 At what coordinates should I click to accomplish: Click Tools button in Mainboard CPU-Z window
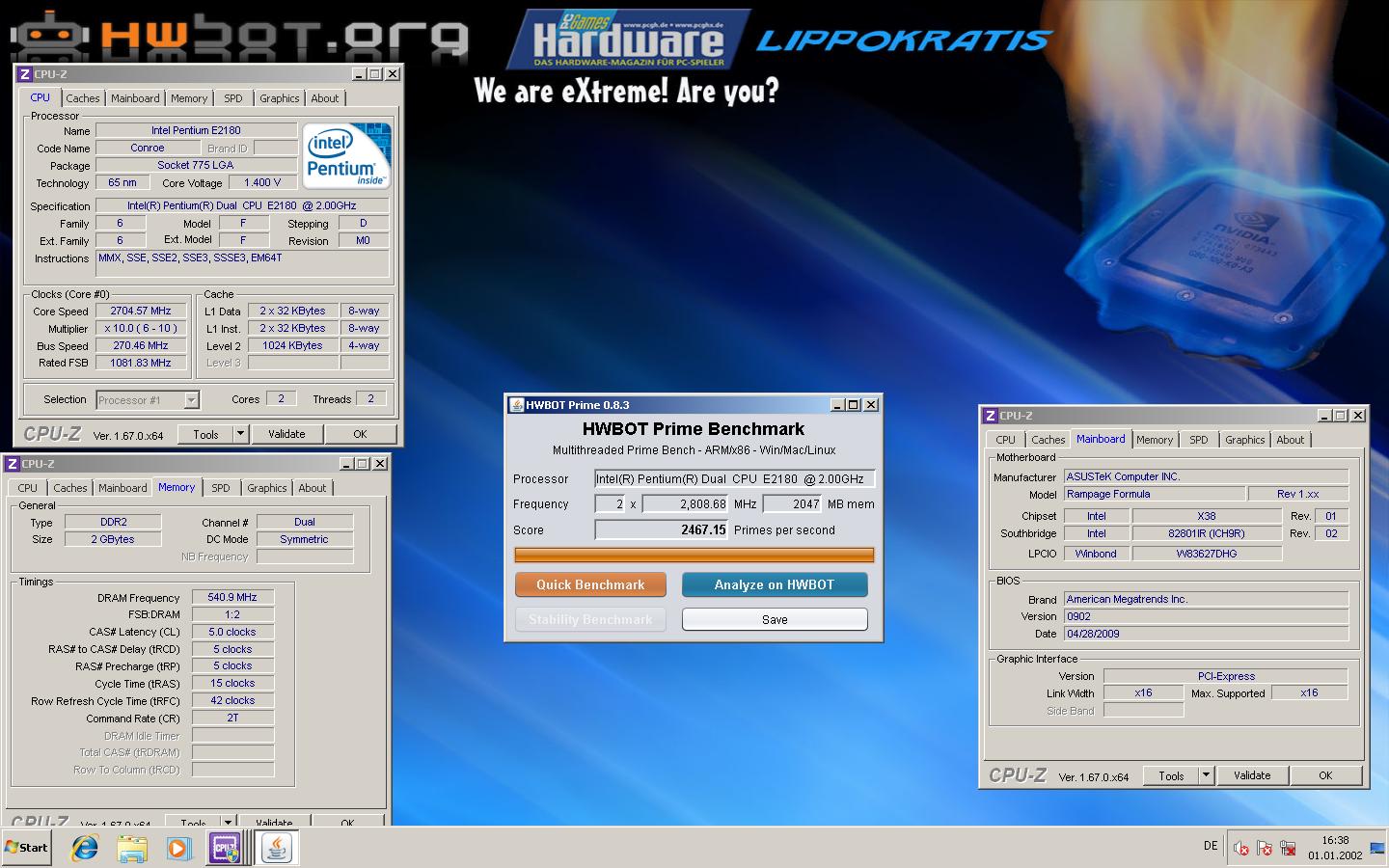pos(1171,775)
